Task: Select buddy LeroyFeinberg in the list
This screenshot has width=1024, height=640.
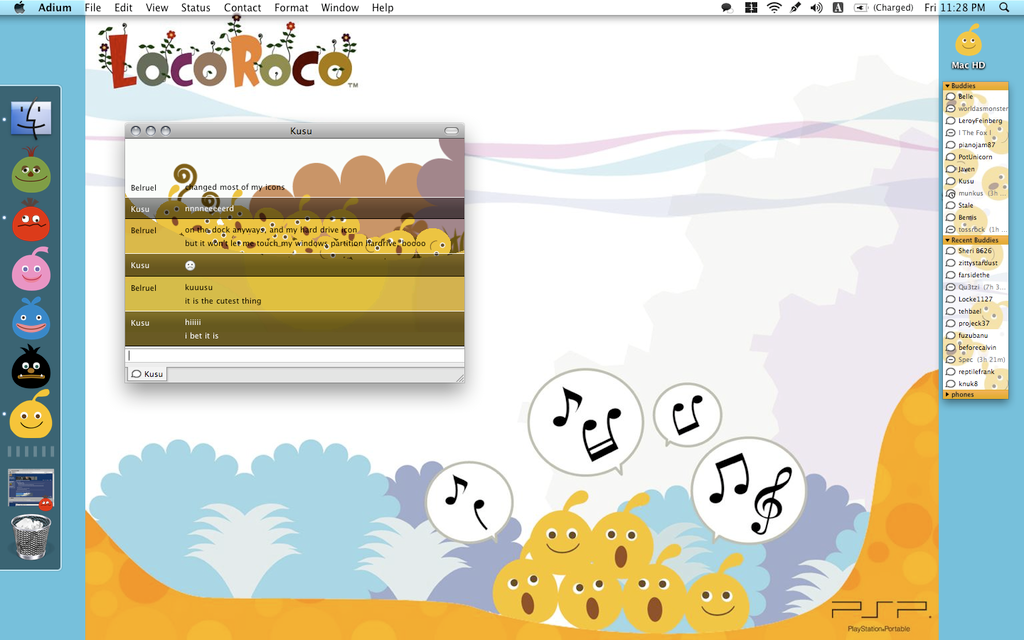Action: 976,121
